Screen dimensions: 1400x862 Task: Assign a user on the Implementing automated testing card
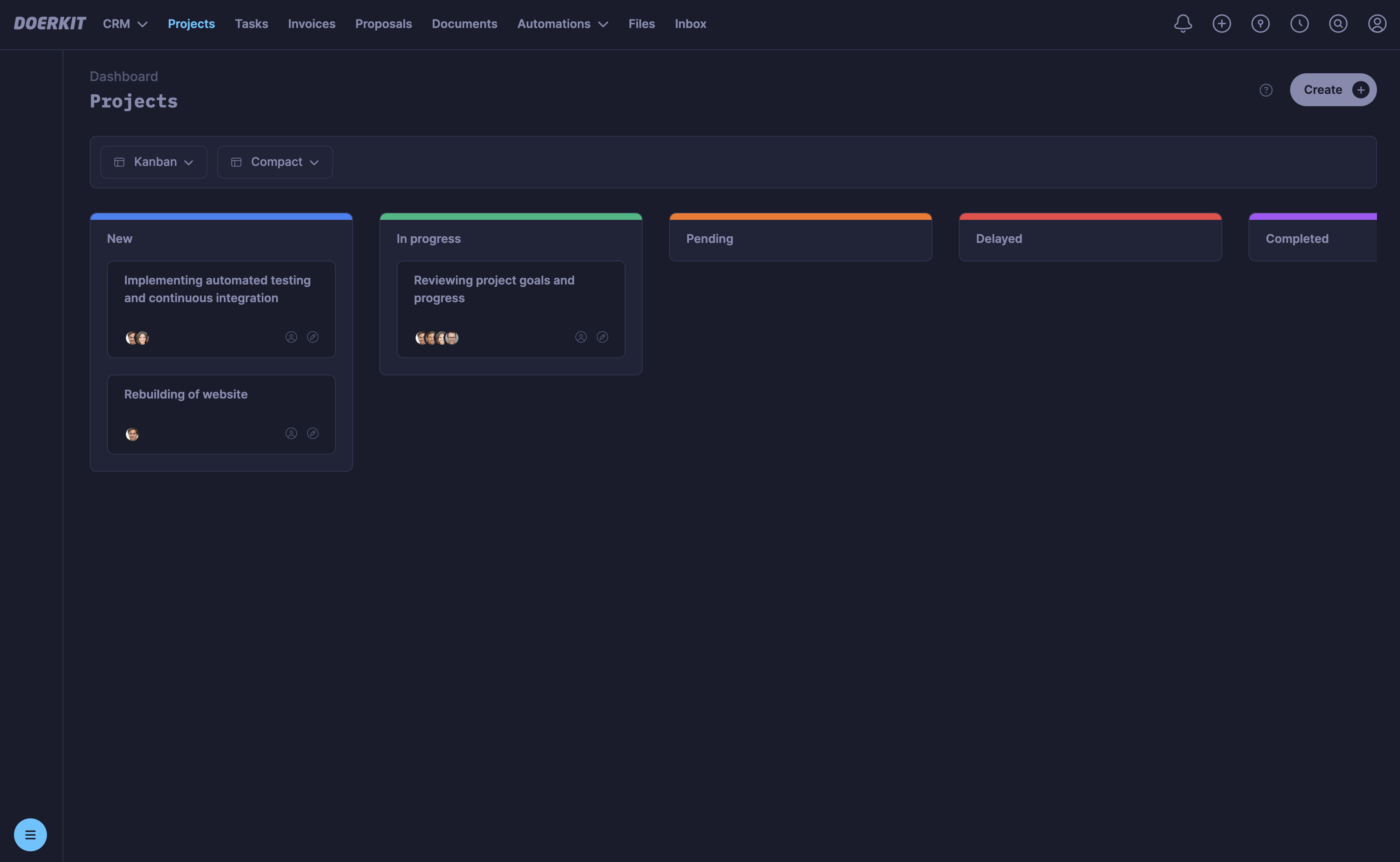coord(291,336)
